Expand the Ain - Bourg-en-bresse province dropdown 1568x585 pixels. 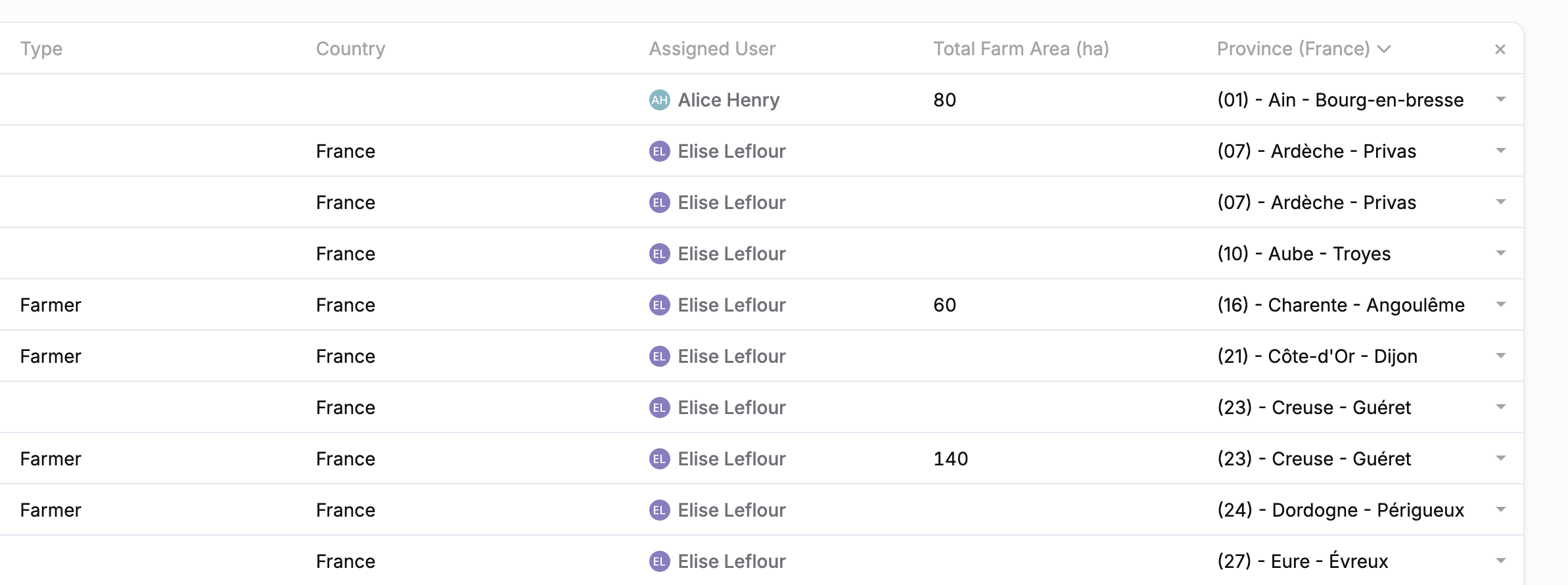tap(1500, 100)
